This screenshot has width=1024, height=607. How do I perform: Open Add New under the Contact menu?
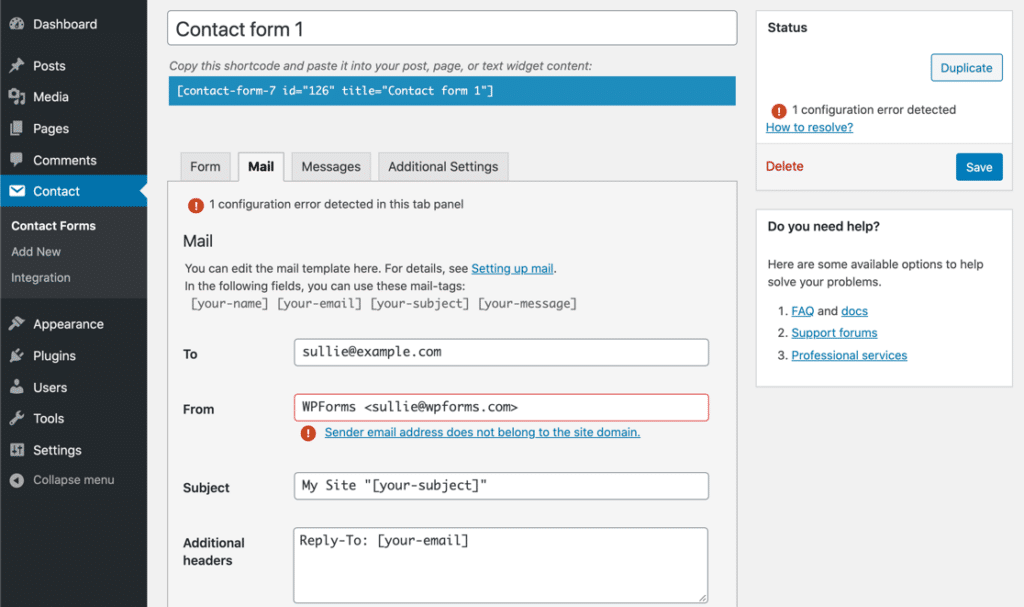click(35, 251)
